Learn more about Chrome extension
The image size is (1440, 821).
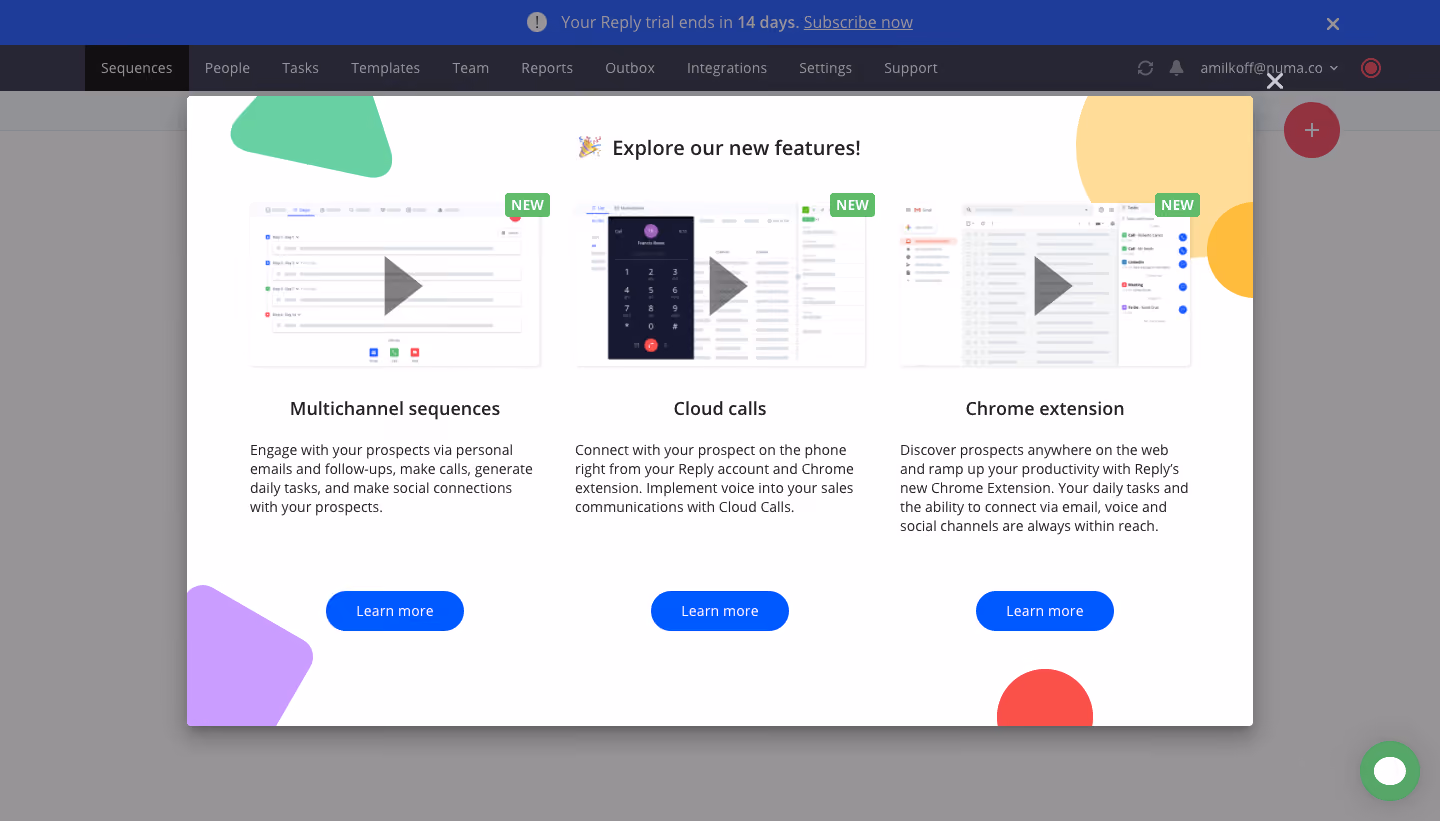click(1045, 611)
